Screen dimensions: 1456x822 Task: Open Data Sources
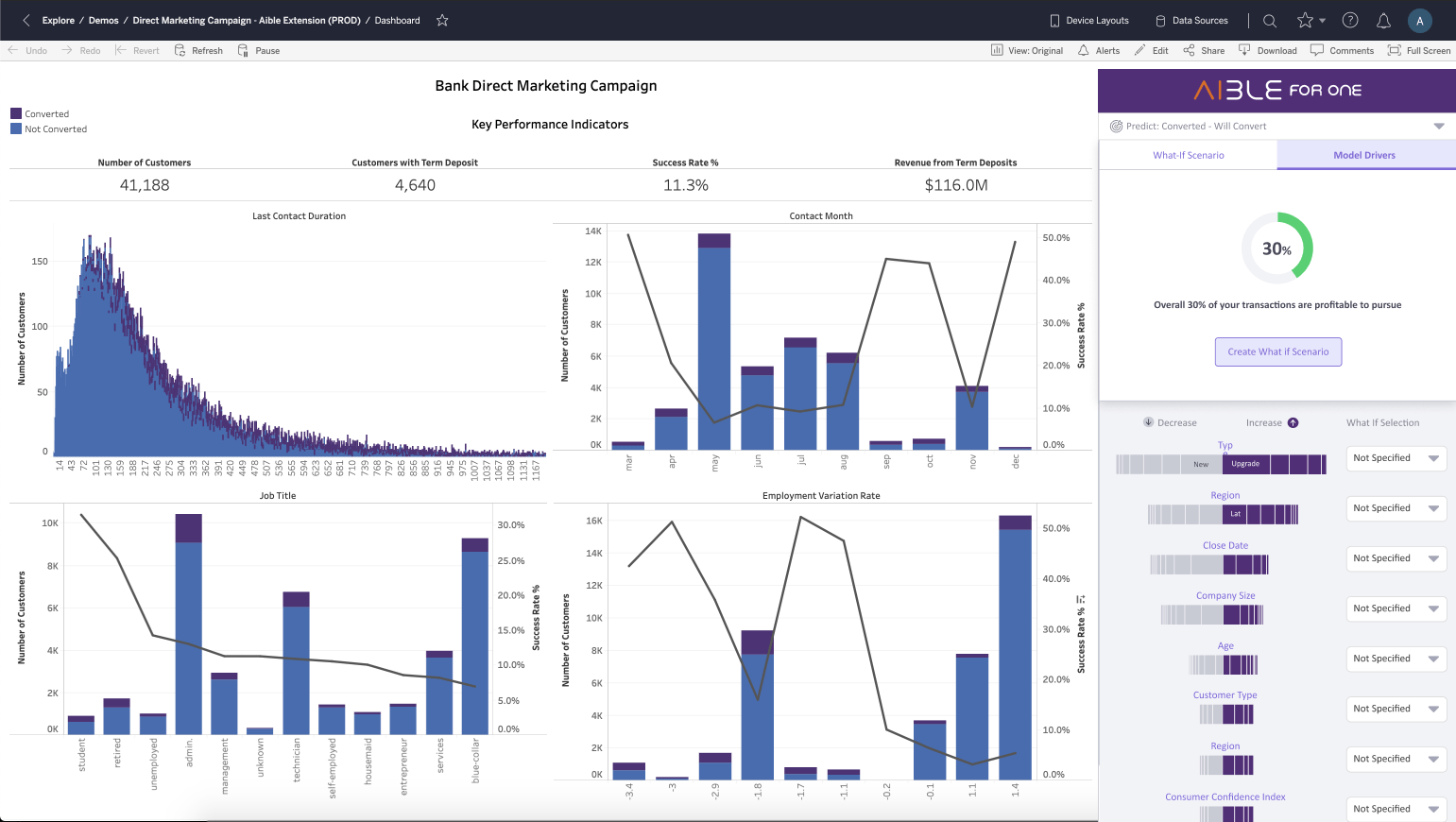point(1191,20)
